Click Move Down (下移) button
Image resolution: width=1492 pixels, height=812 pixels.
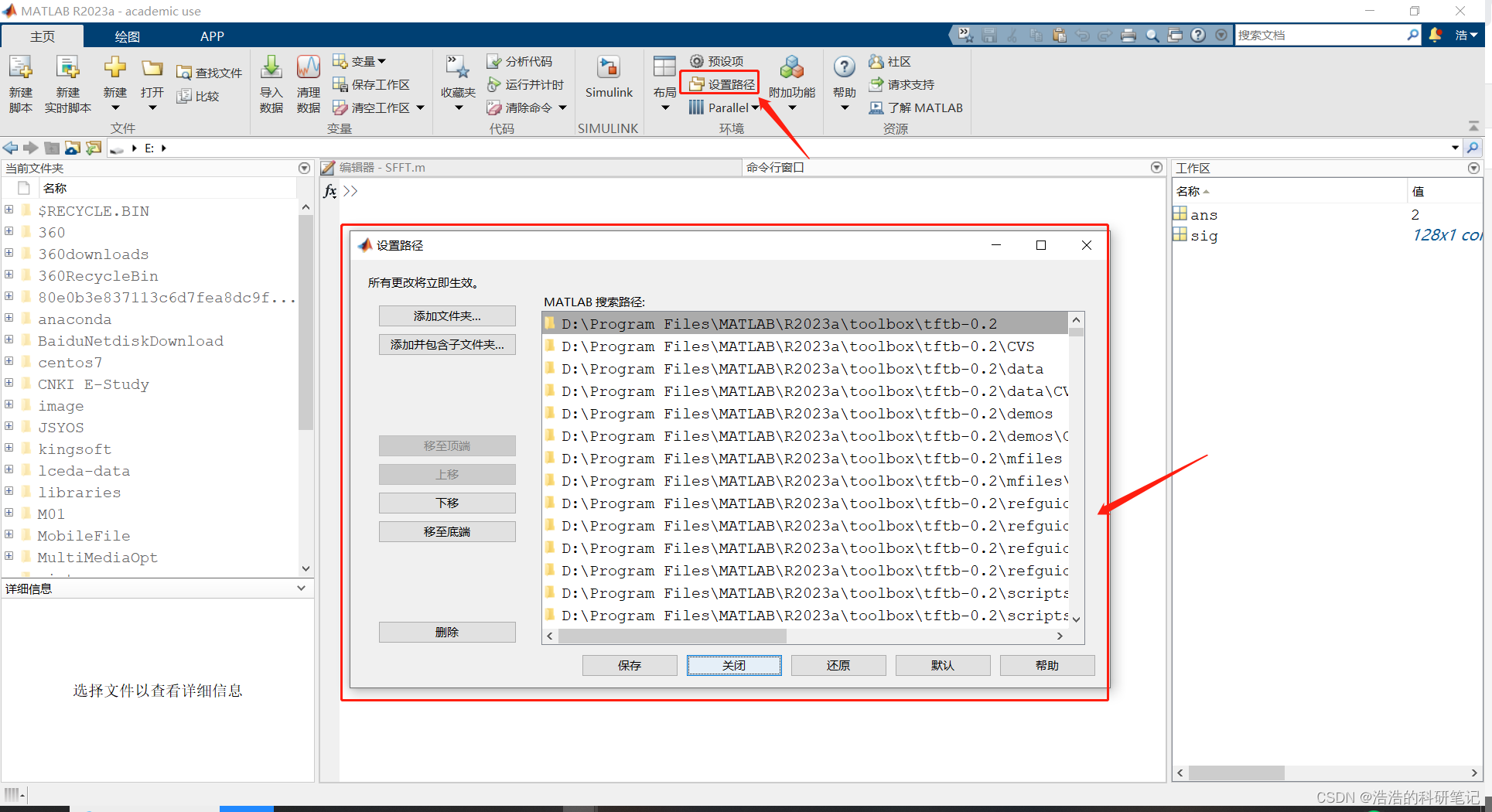click(447, 503)
